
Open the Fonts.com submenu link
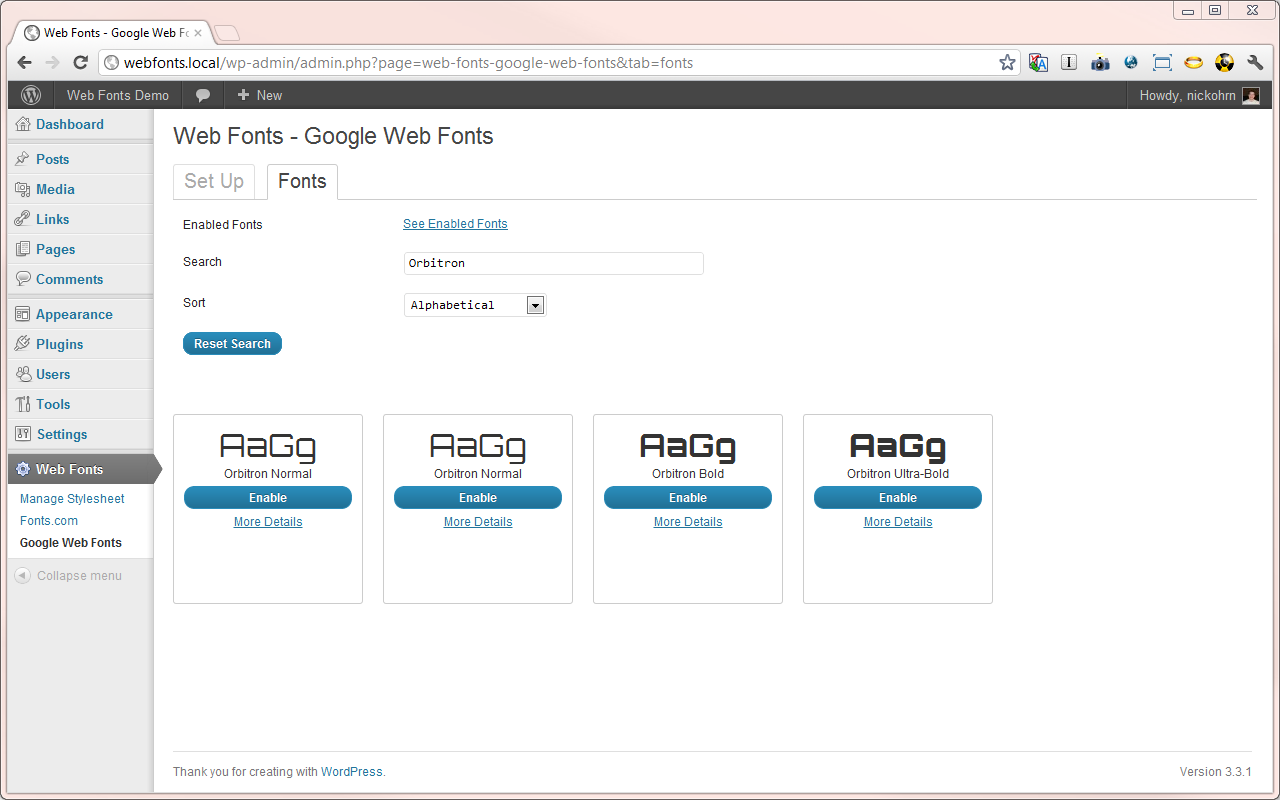click(x=49, y=521)
